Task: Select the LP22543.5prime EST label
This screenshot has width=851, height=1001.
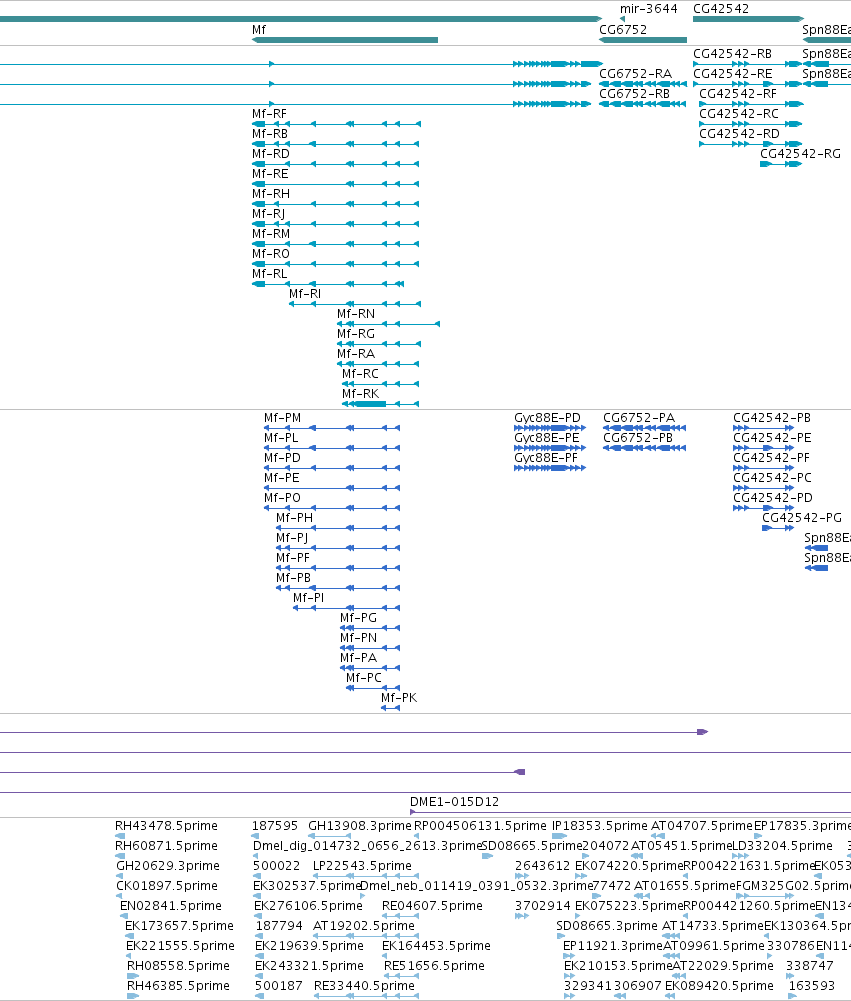Action: 362,866
